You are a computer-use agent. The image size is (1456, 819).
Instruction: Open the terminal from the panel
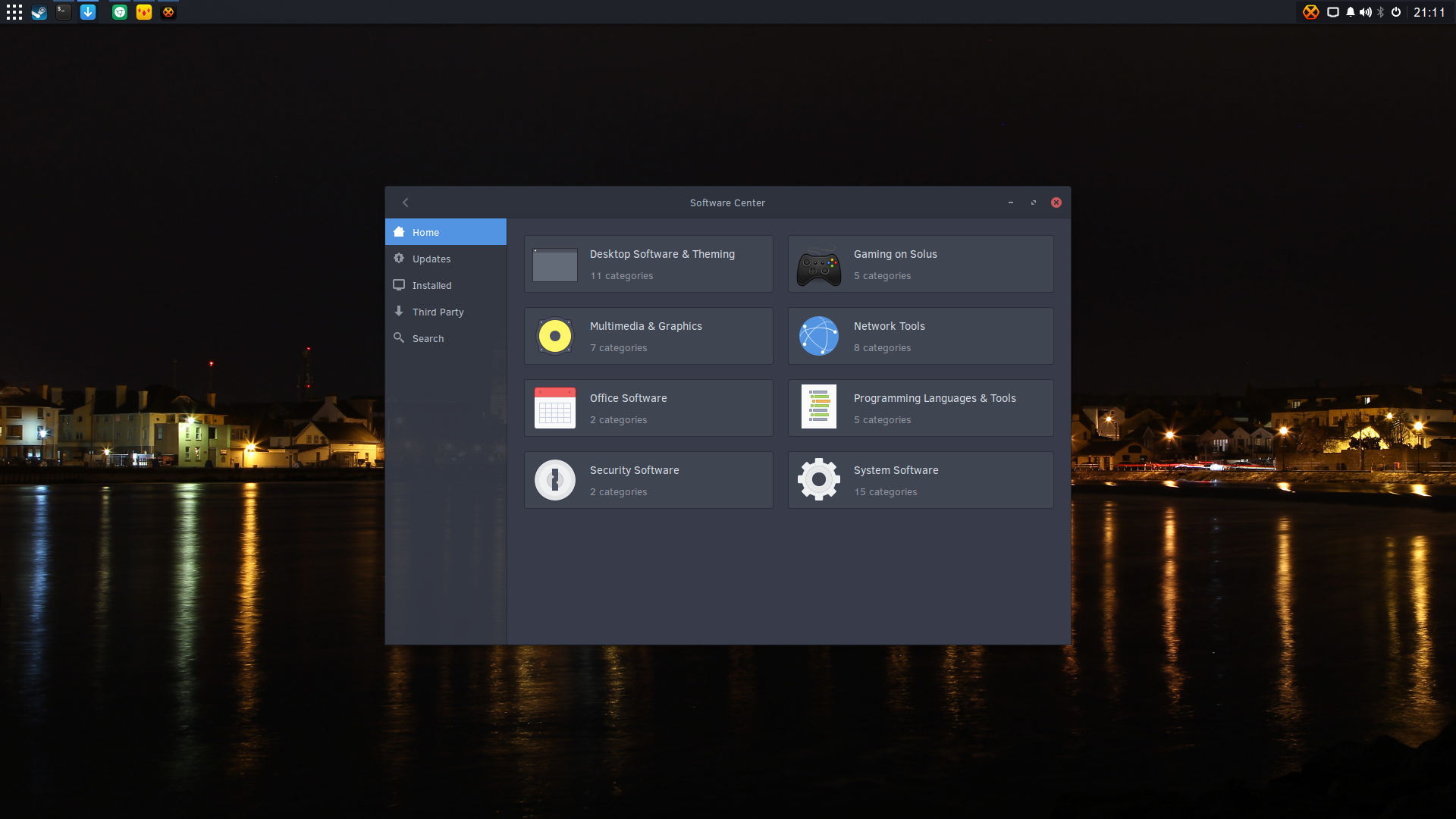64,12
